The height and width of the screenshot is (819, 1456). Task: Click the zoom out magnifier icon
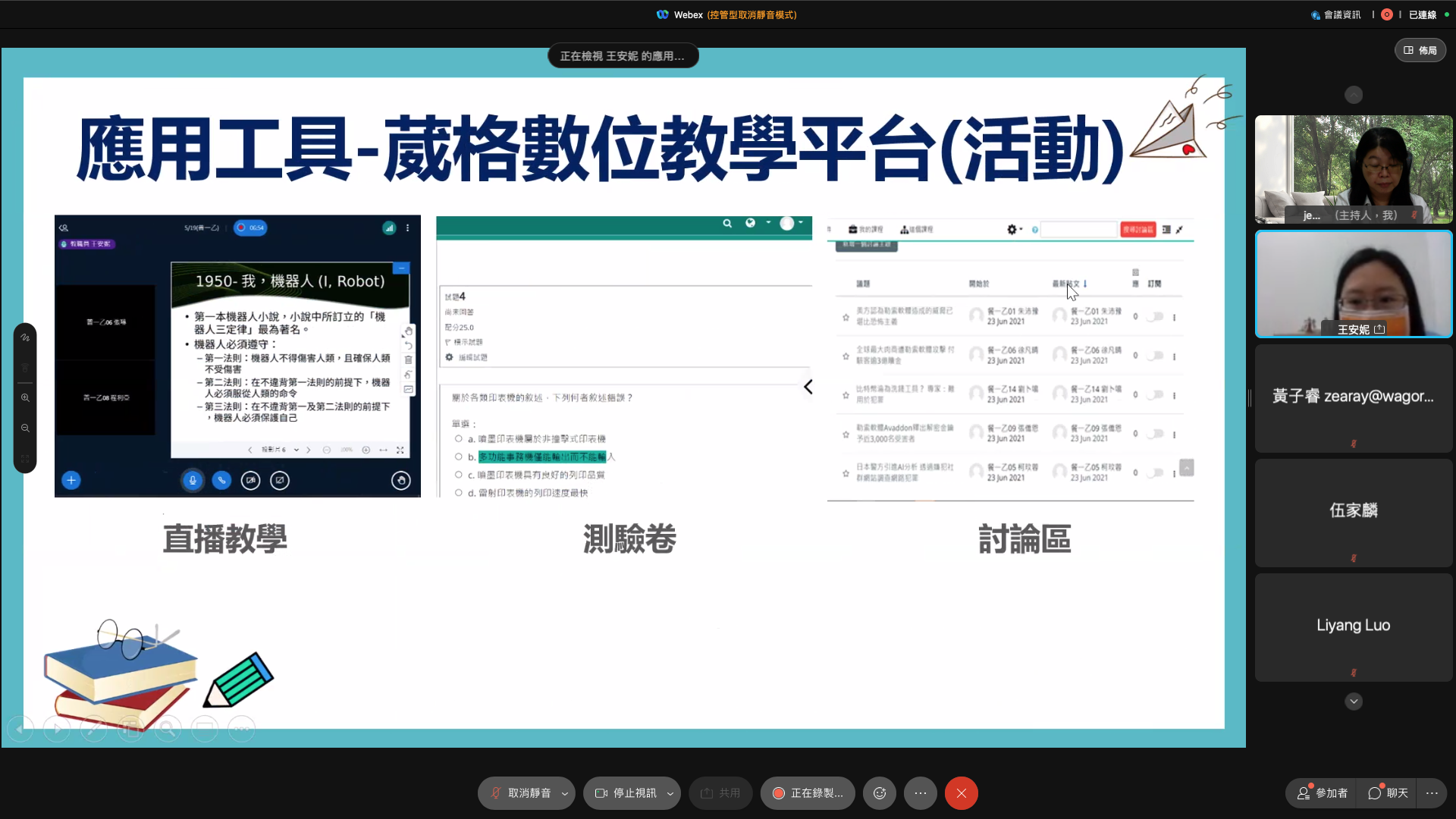[25, 428]
